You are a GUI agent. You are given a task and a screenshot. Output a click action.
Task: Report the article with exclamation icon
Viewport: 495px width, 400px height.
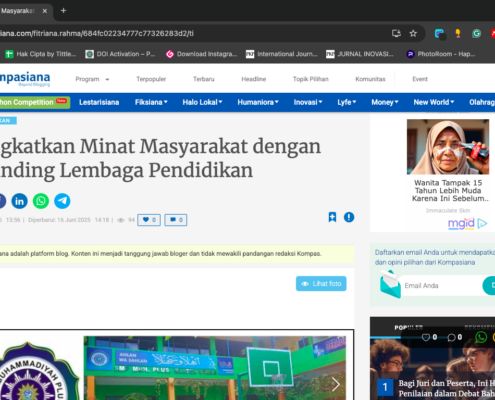click(x=349, y=217)
